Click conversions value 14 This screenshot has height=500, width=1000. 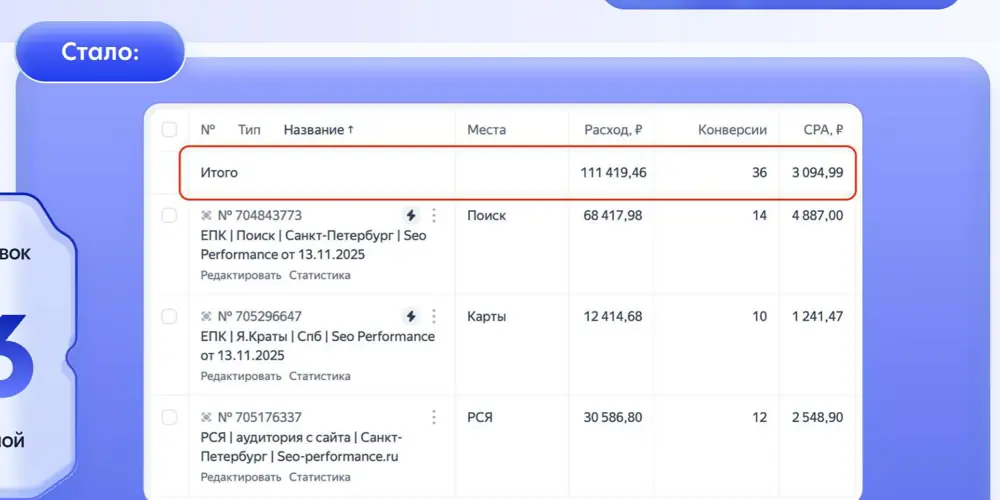pos(760,216)
